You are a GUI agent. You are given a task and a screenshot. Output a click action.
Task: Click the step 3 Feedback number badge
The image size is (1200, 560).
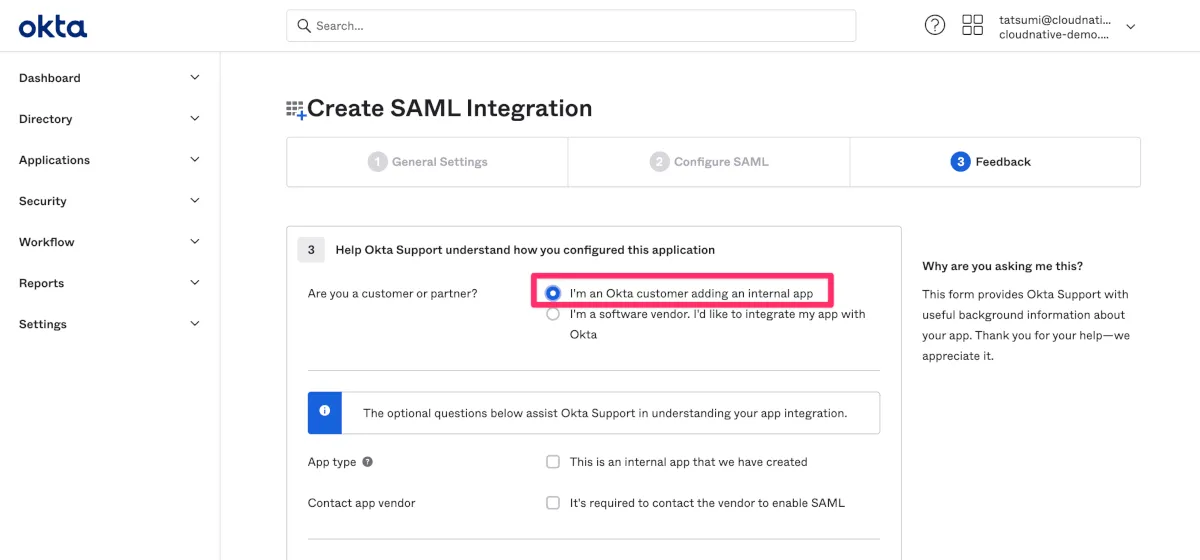(x=960, y=162)
